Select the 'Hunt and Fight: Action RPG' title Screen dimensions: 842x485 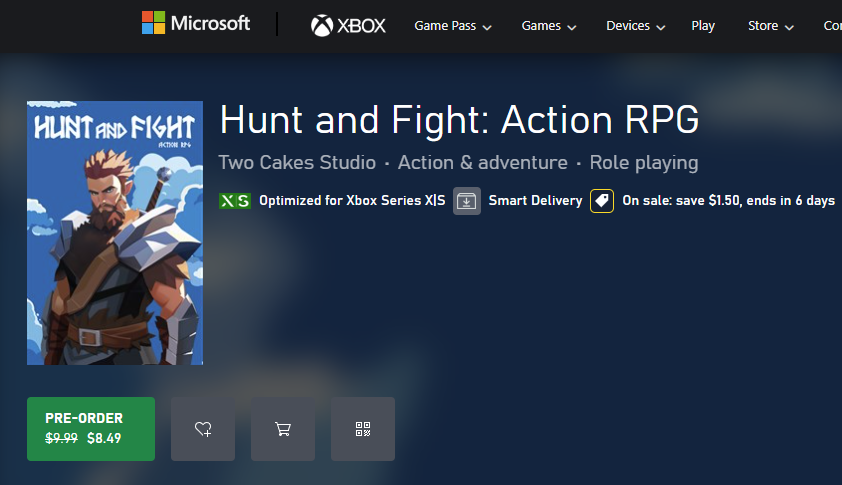(460, 119)
